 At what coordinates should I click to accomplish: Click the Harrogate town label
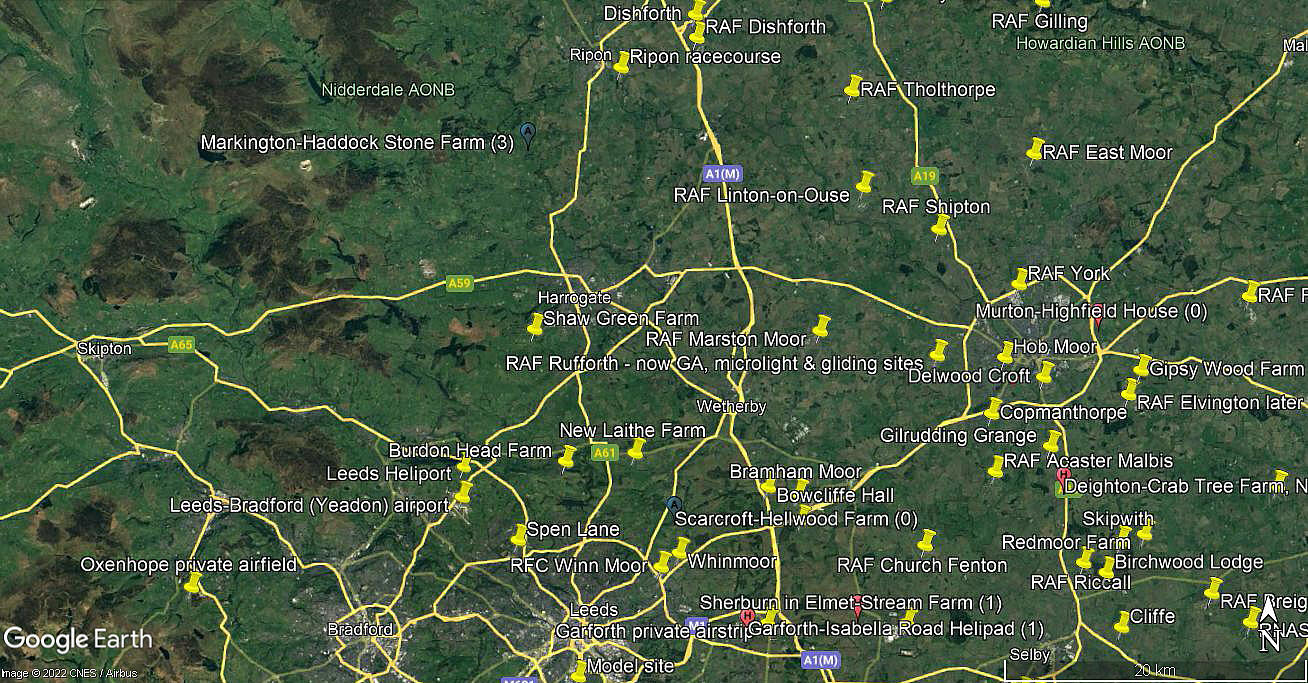click(574, 298)
